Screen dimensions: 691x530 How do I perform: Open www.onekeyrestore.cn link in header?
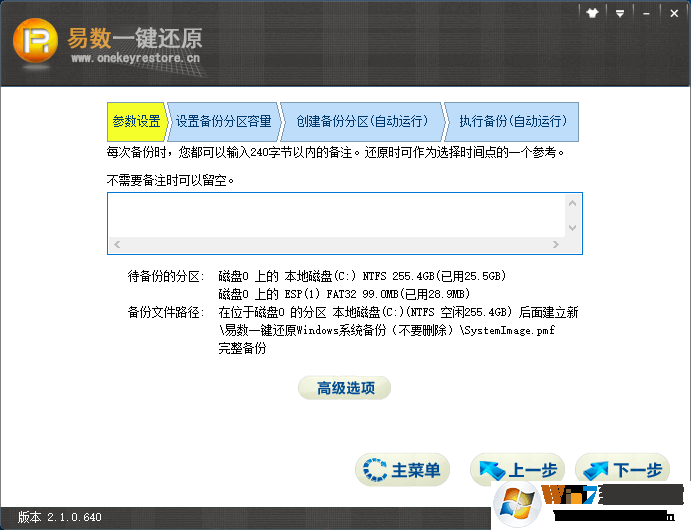click(x=135, y=58)
